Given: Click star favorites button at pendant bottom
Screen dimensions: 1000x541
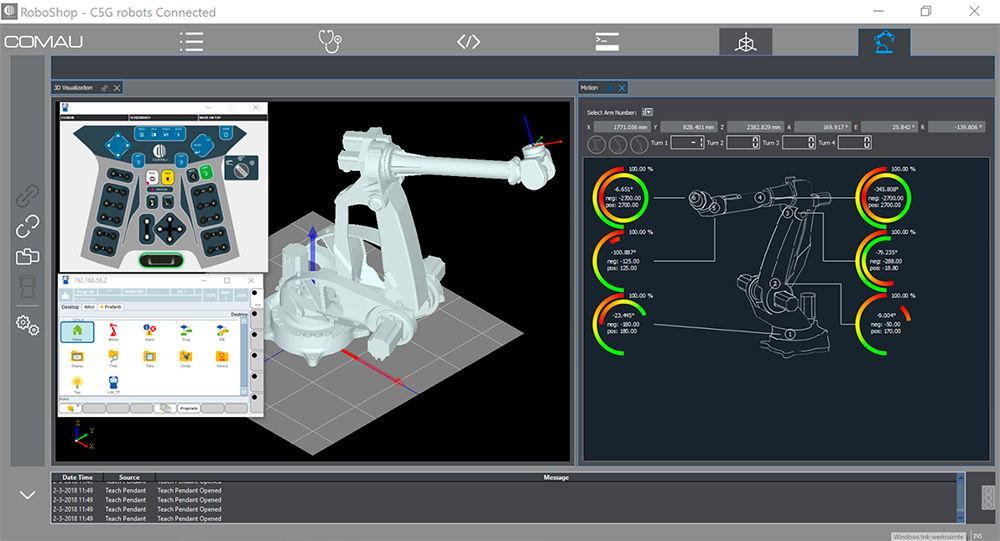Looking at the screenshot, I should pos(70,408).
